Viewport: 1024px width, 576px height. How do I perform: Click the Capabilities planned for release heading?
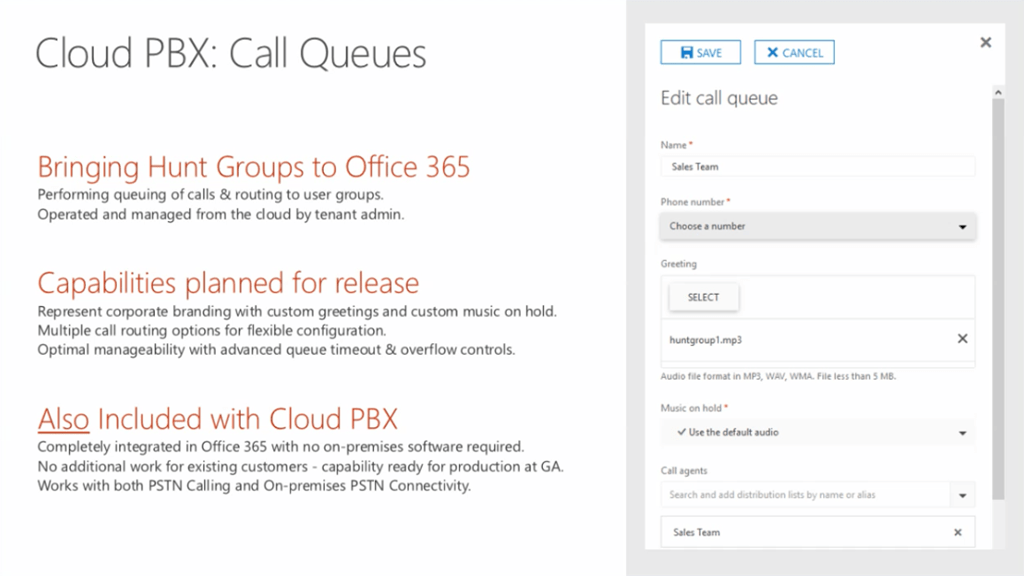pyautogui.click(x=228, y=282)
